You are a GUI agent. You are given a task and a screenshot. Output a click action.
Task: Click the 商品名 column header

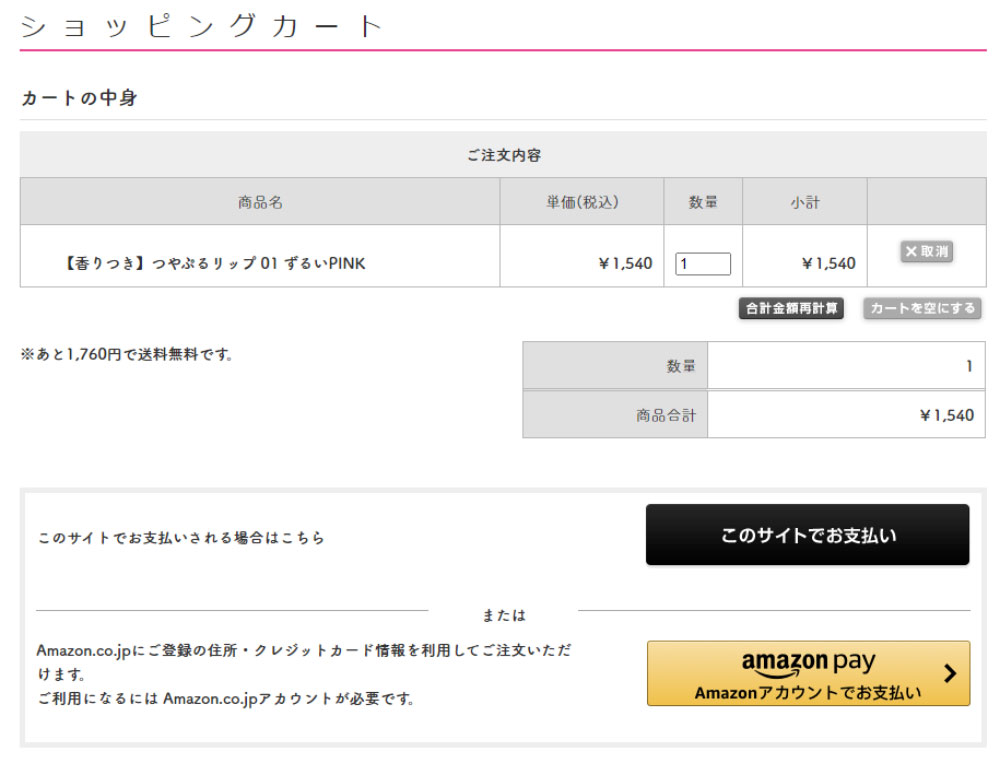[260, 202]
